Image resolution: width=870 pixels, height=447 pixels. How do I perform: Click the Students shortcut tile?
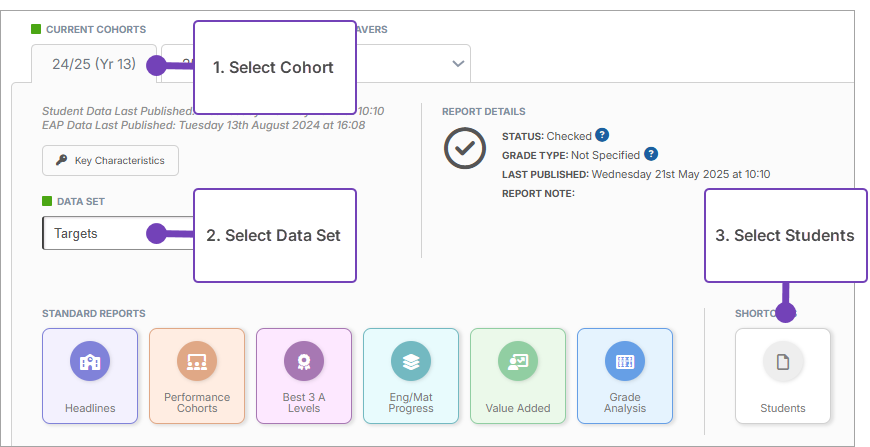click(x=782, y=376)
